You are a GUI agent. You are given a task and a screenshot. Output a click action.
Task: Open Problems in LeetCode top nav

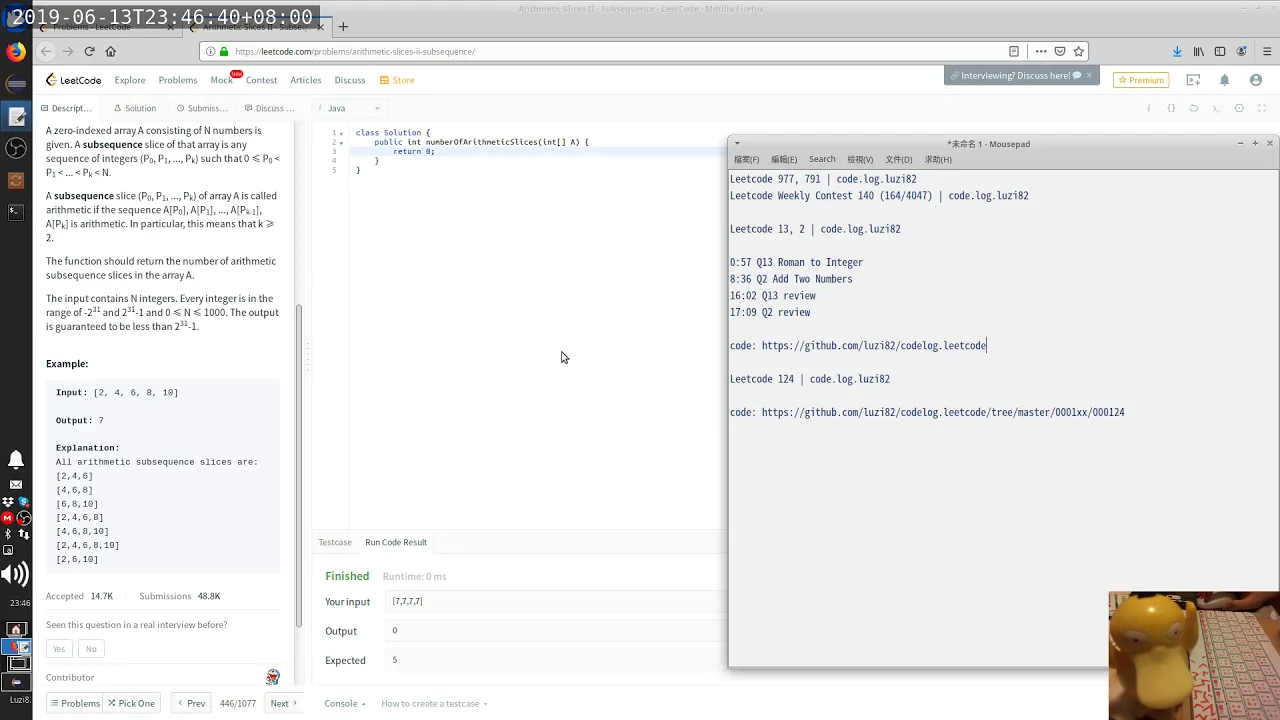coord(178,80)
